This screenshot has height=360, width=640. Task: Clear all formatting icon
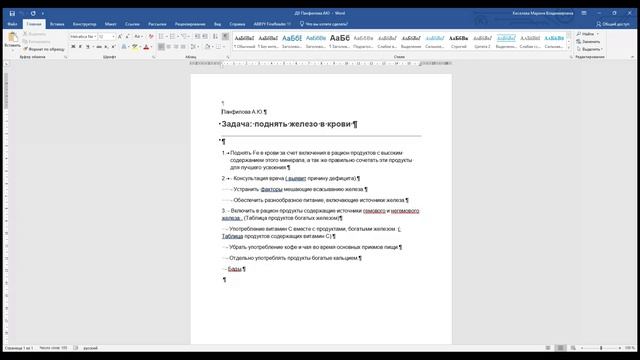point(151,37)
